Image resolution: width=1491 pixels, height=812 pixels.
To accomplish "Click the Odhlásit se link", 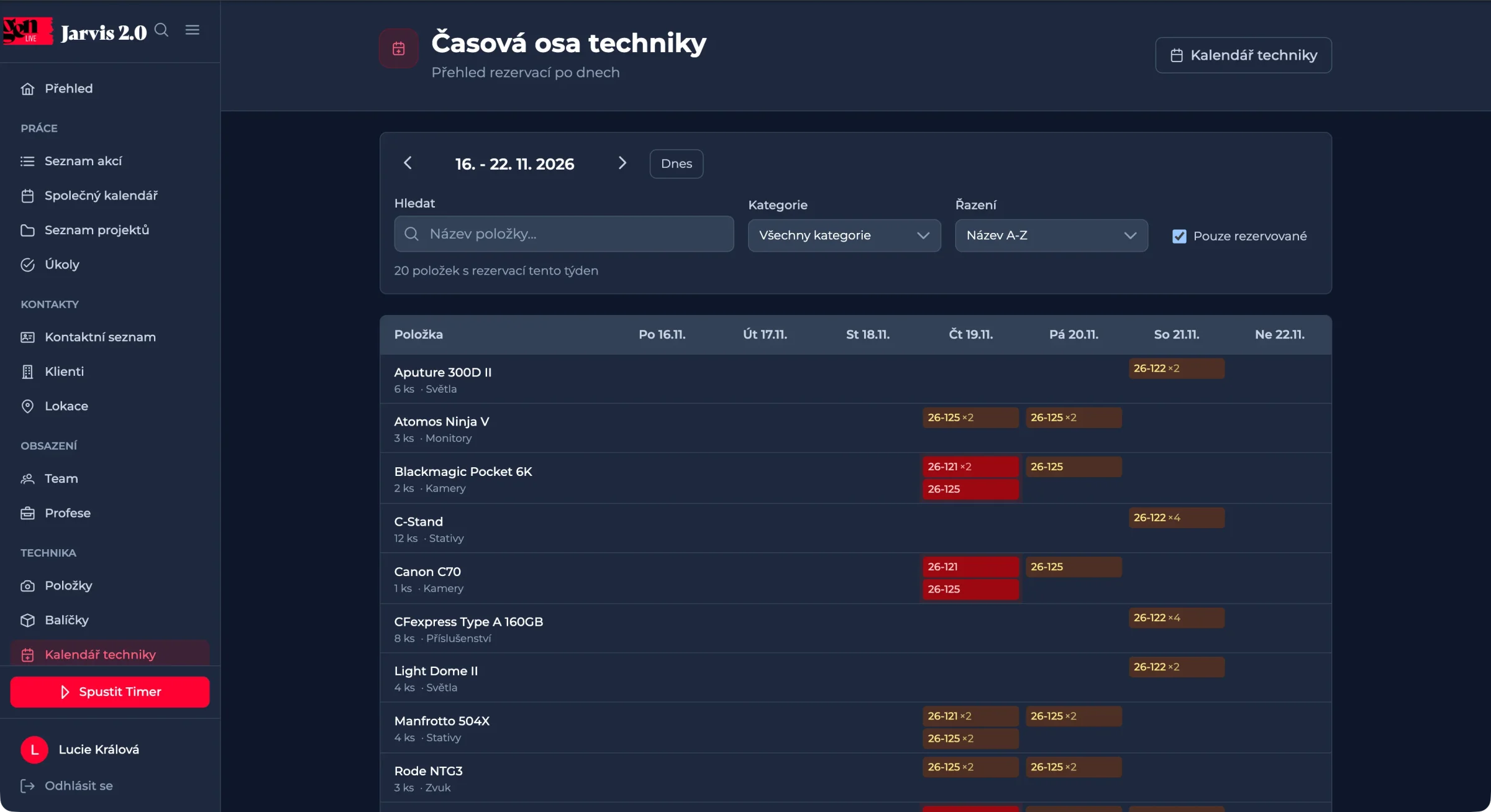I will click(79, 786).
